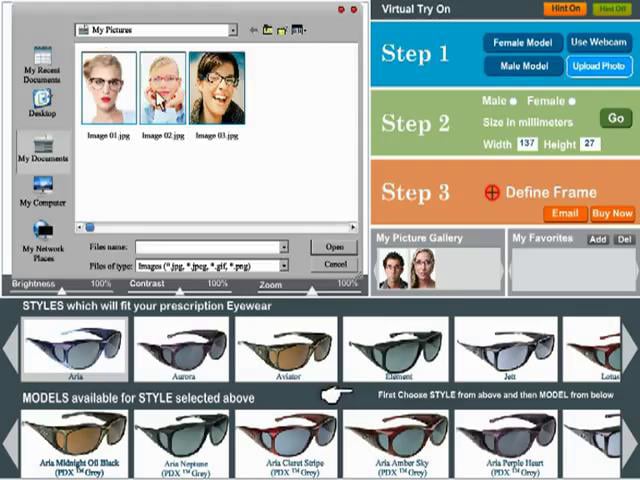
Task: Create new folder icon in file dialog
Action: pos(282,30)
